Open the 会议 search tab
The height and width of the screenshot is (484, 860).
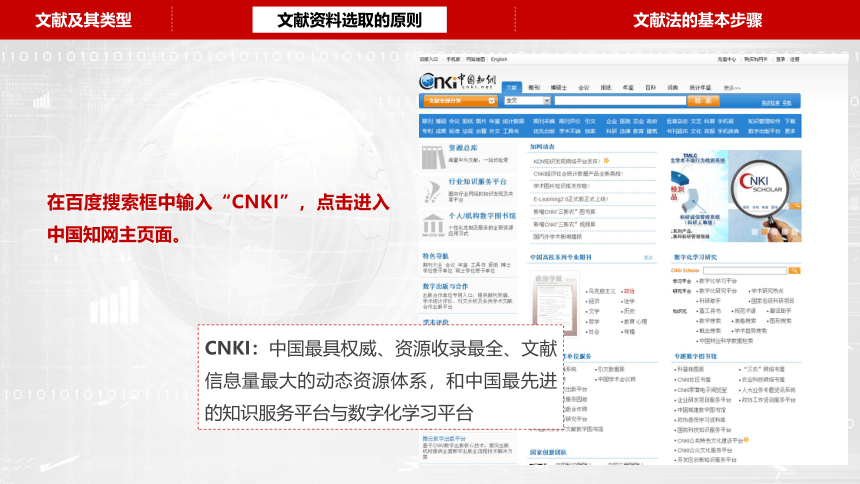pos(584,88)
